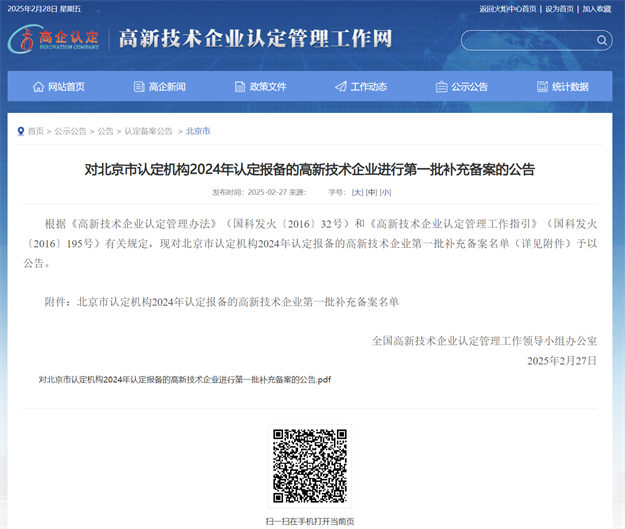Click the QR code image
Screen dimensions: 625x529
310,467
